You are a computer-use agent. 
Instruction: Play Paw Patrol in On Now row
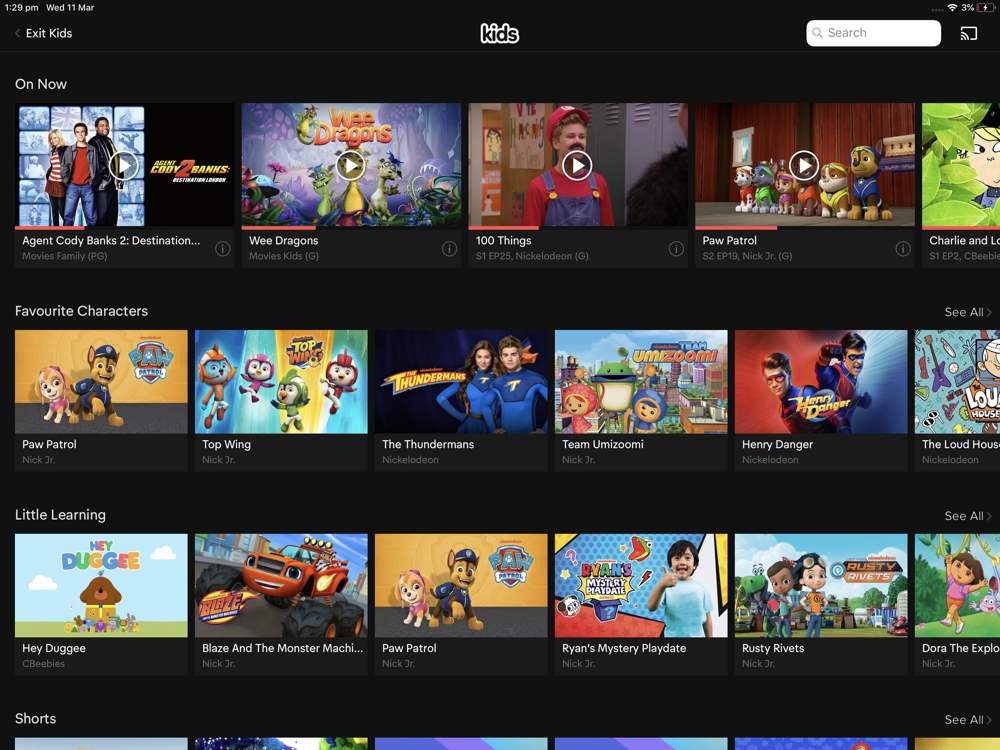(x=804, y=166)
